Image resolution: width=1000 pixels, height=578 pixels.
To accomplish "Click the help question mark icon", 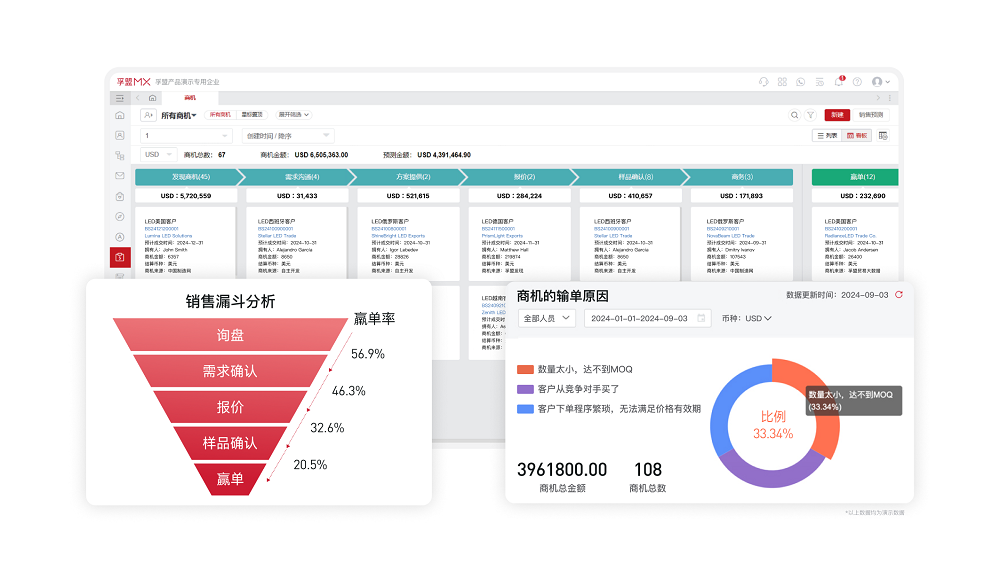I will tap(858, 82).
